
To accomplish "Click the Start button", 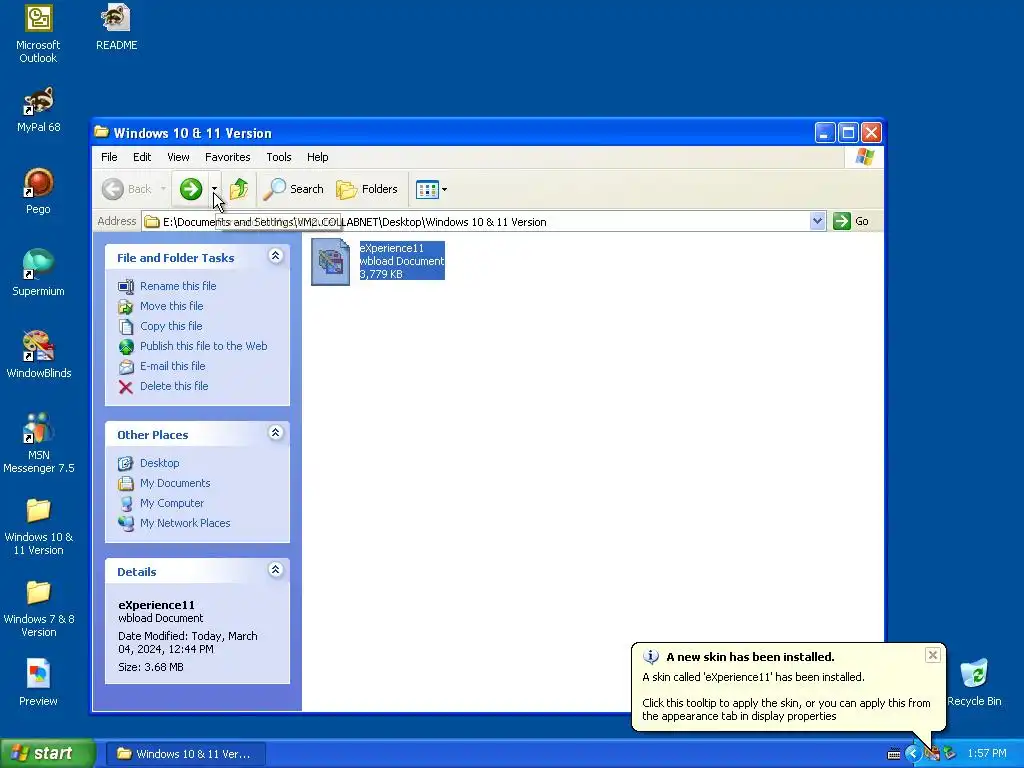I will (47, 753).
